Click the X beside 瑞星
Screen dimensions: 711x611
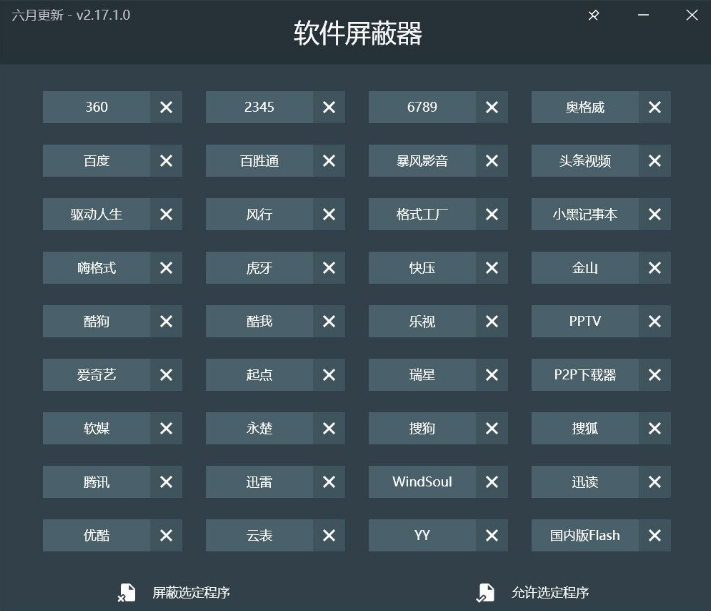click(492, 375)
